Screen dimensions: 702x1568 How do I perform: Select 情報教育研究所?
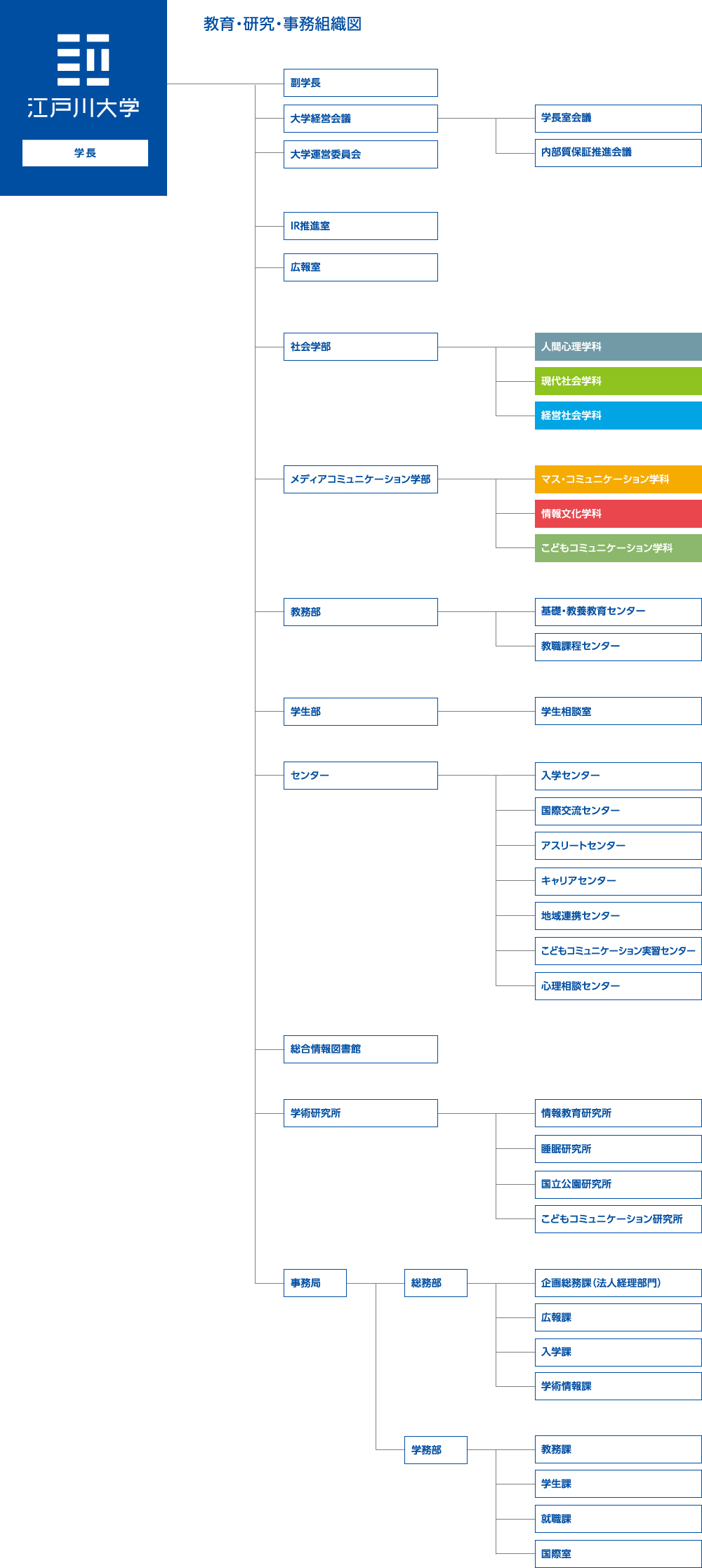pyautogui.click(x=618, y=1113)
